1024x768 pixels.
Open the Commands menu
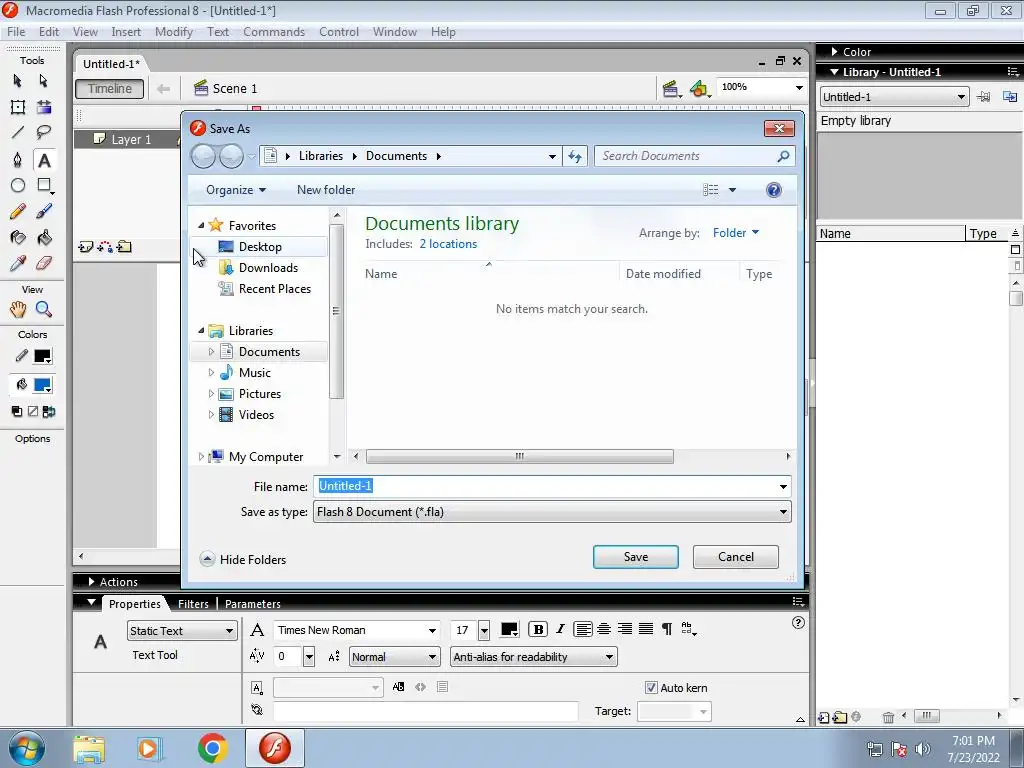[x=274, y=32]
